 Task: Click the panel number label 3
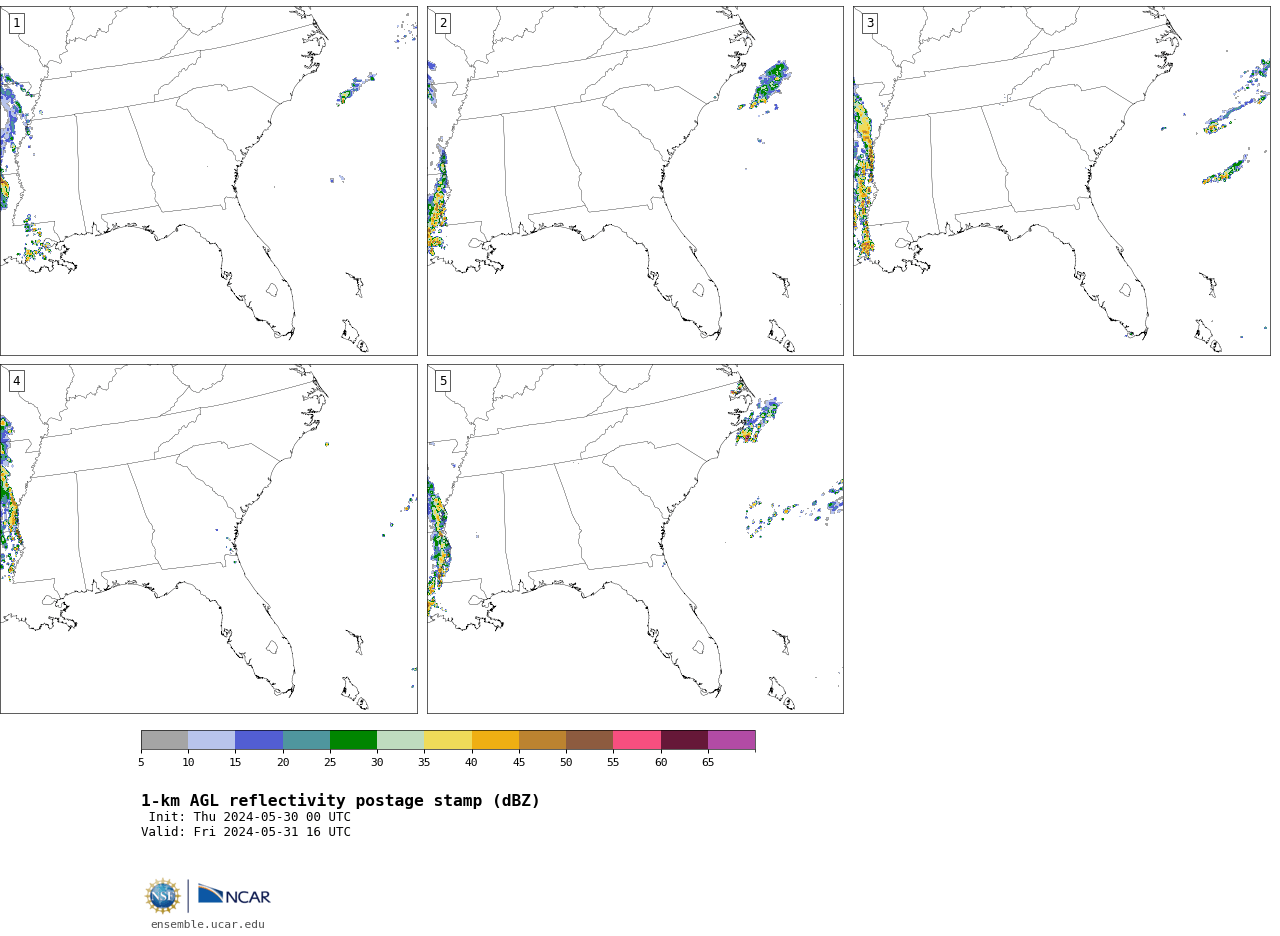click(x=869, y=23)
